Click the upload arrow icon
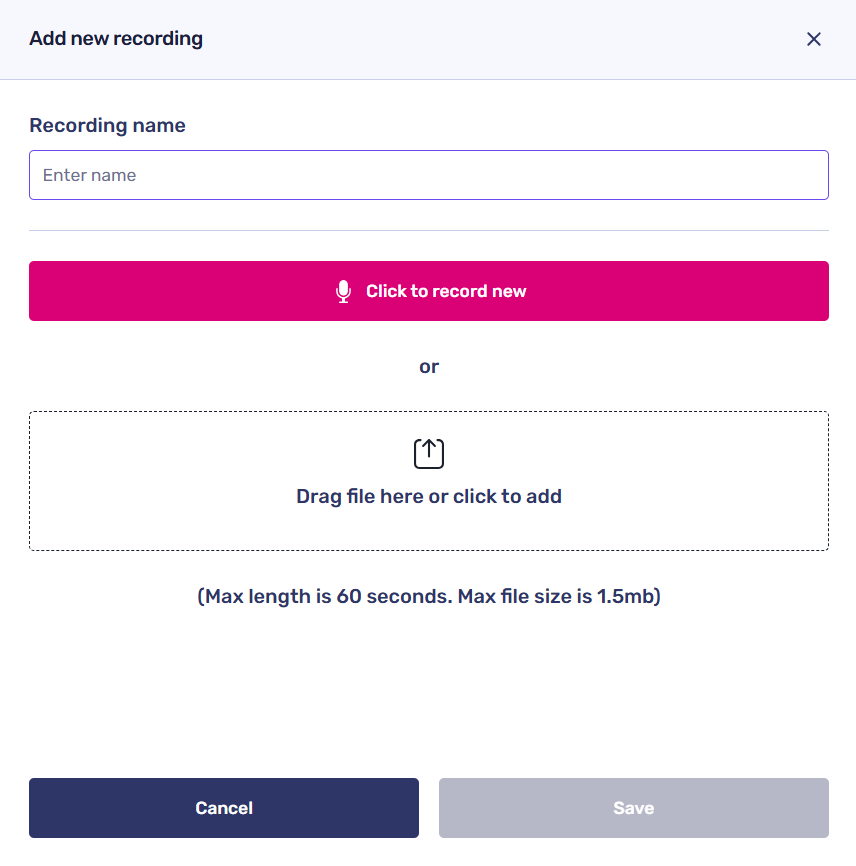856x866 pixels. tap(429, 453)
